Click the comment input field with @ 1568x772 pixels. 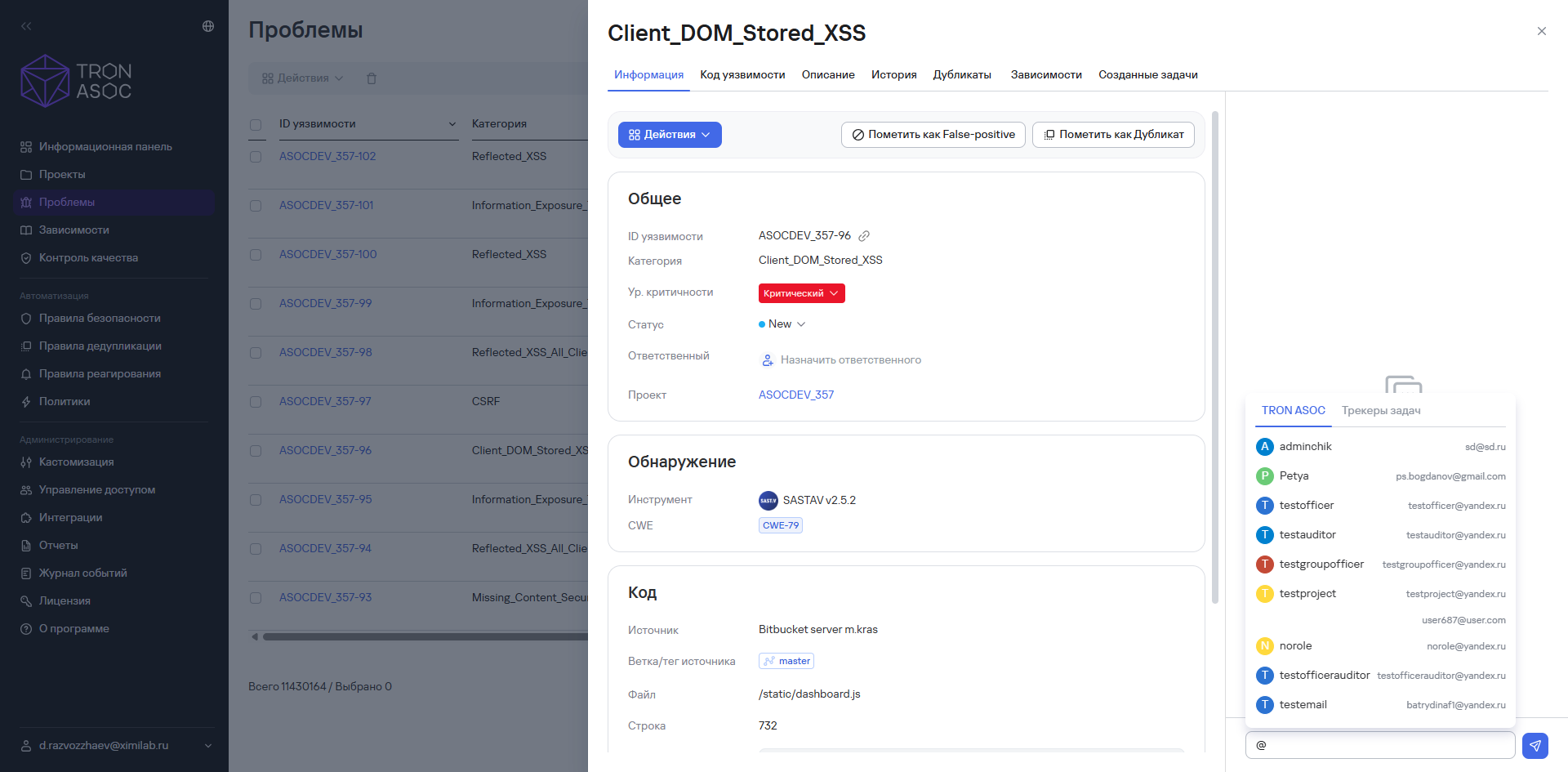click(1380, 745)
